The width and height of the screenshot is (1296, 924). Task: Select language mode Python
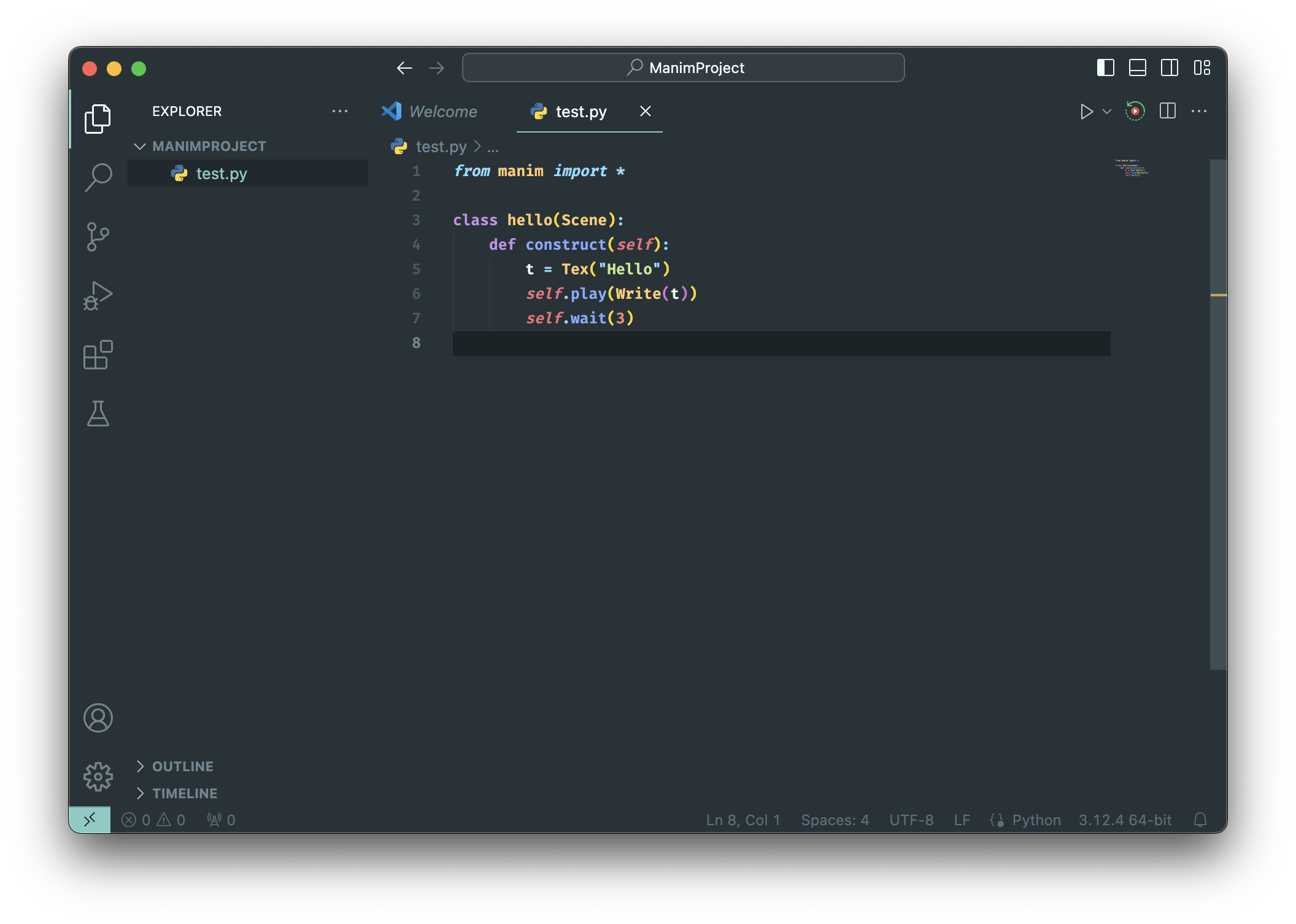click(1036, 820)
